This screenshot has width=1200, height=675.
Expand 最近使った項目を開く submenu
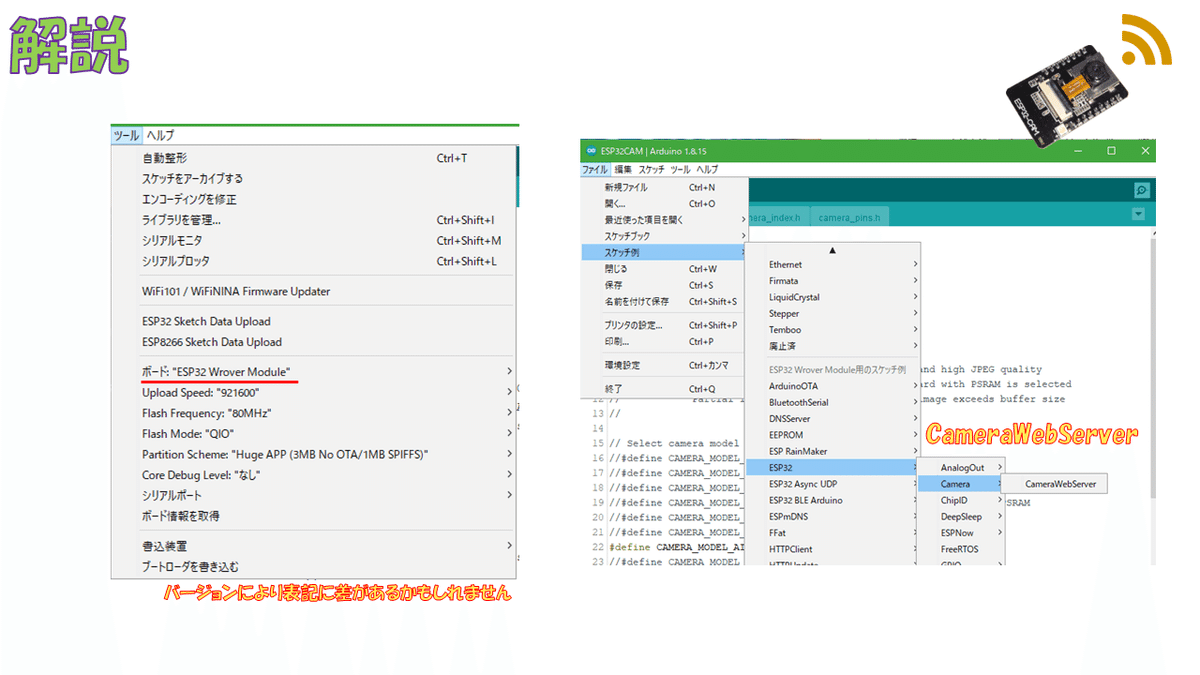(664, 219)
